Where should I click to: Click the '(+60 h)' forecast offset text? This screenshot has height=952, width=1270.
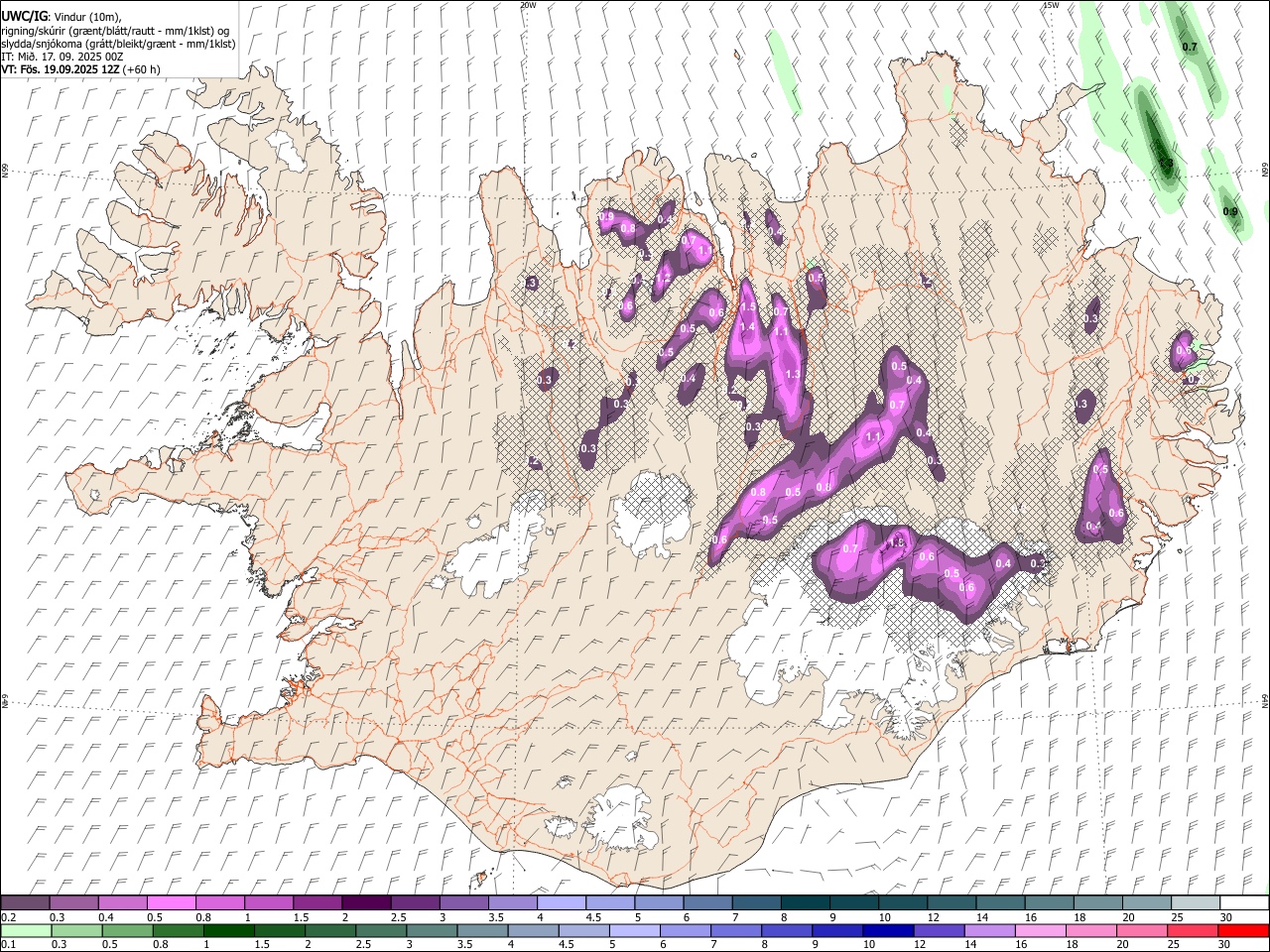point(142,69)
